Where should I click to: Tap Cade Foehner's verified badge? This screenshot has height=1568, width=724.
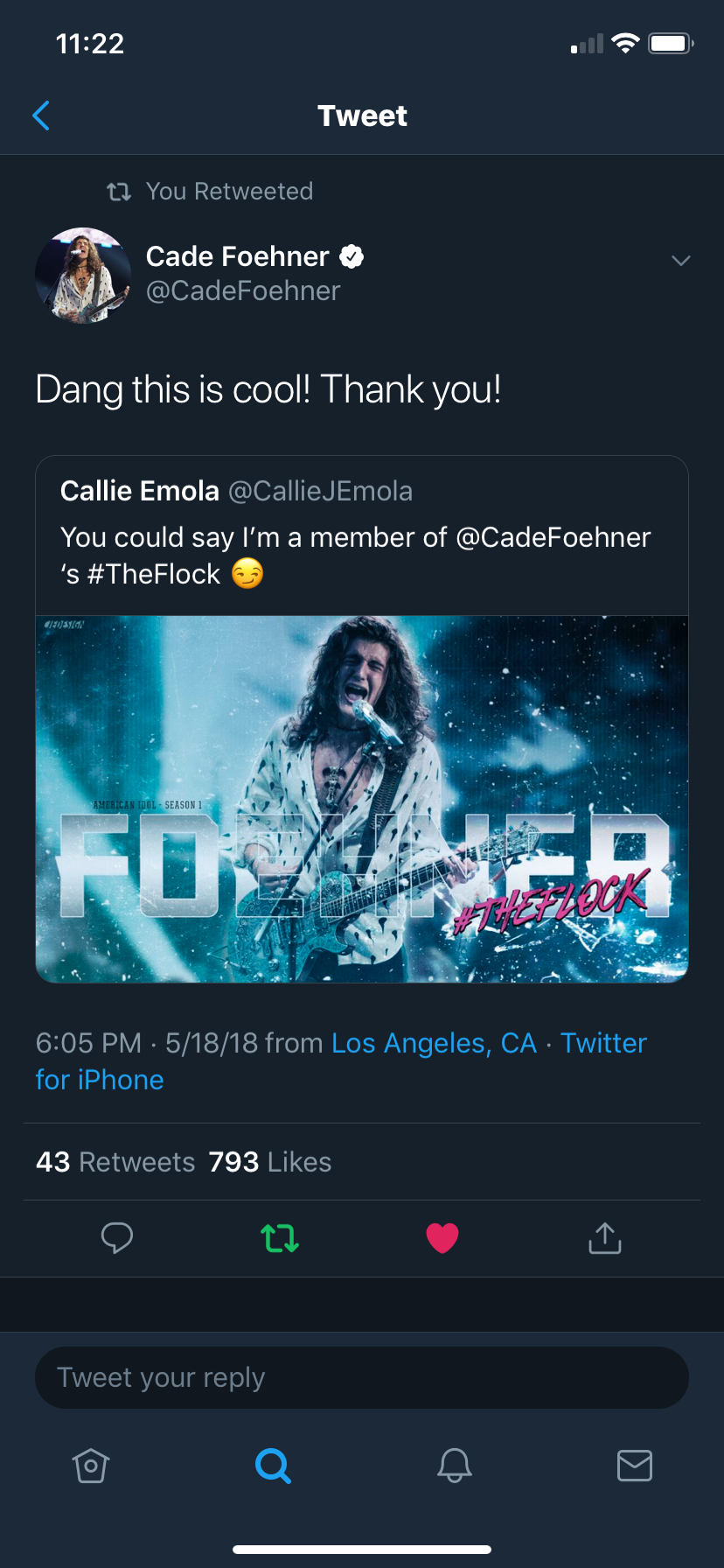coord(352,256)
